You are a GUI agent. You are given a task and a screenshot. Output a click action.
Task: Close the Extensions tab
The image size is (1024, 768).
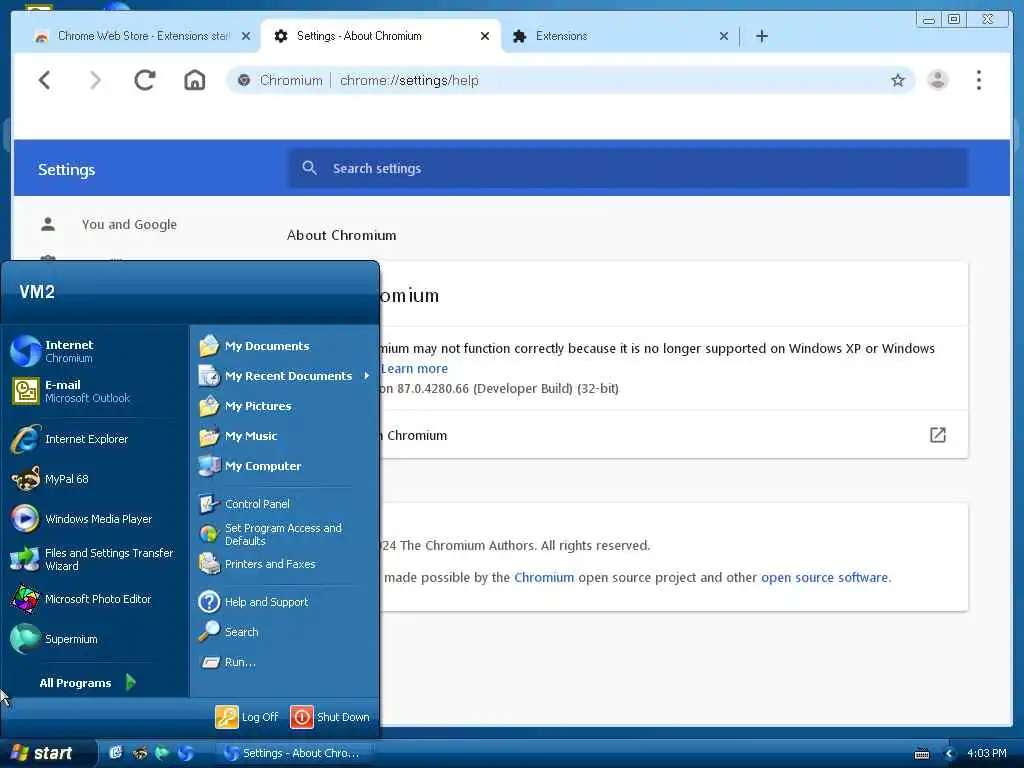coord(724,37)
